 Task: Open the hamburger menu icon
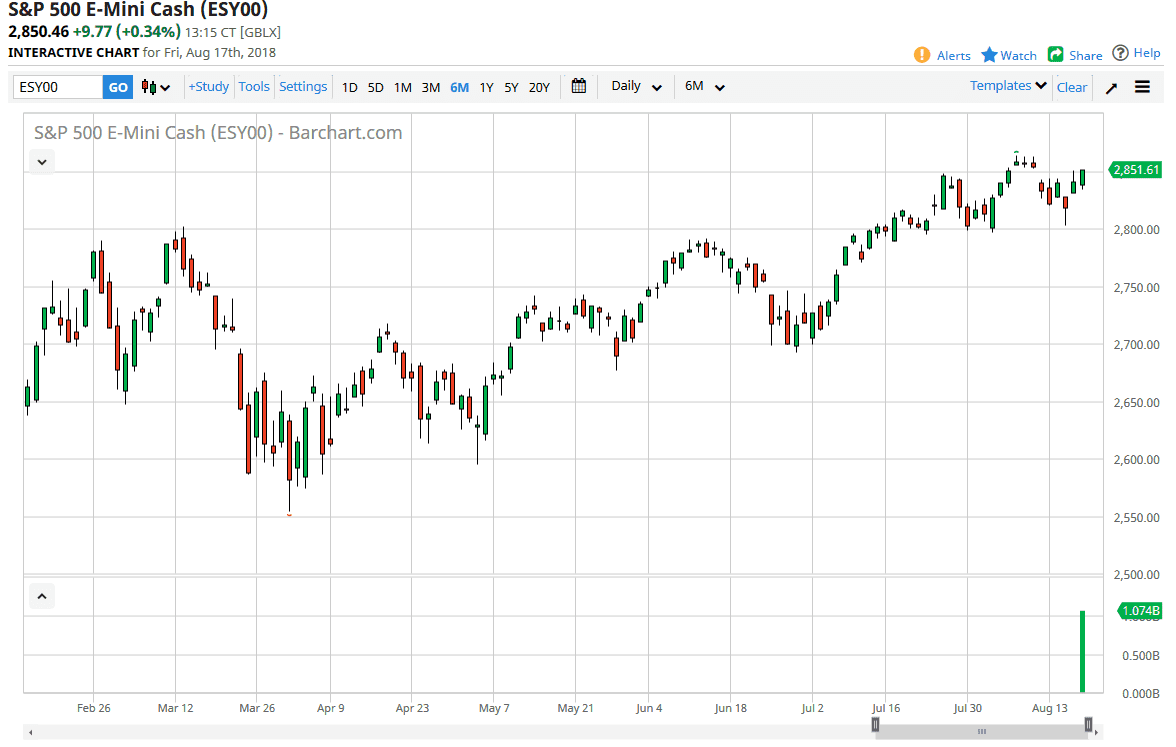click(1142, 87)
